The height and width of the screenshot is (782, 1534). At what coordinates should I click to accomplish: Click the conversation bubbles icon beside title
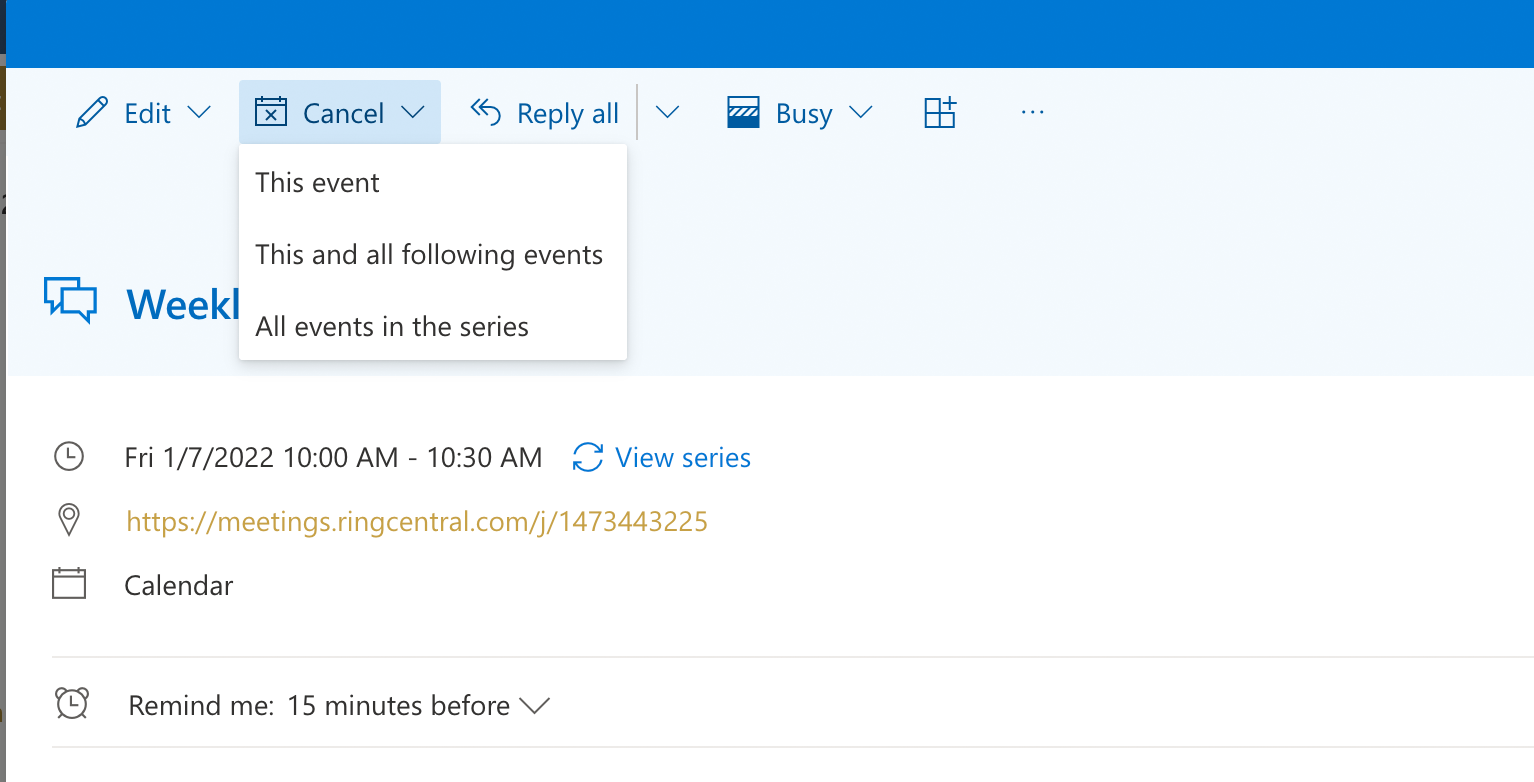(x=70, y=300)
